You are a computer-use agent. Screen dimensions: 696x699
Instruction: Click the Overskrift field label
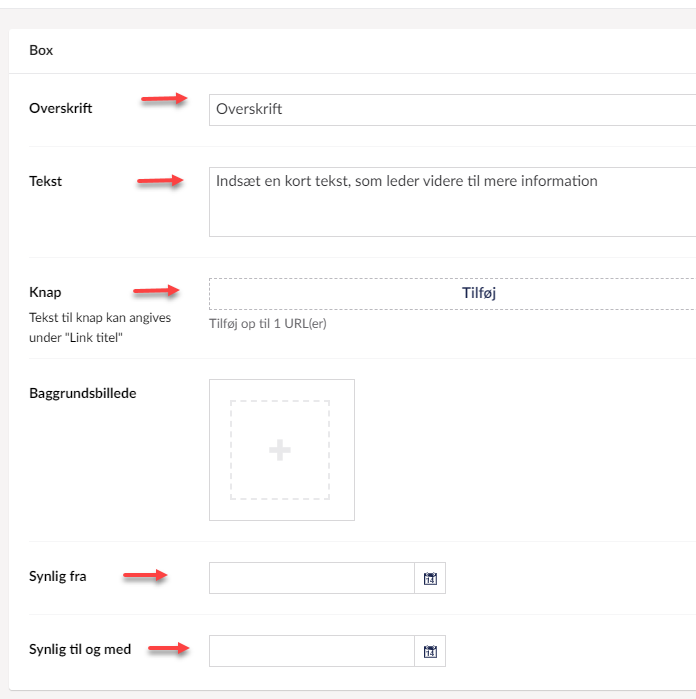[61, 108]
